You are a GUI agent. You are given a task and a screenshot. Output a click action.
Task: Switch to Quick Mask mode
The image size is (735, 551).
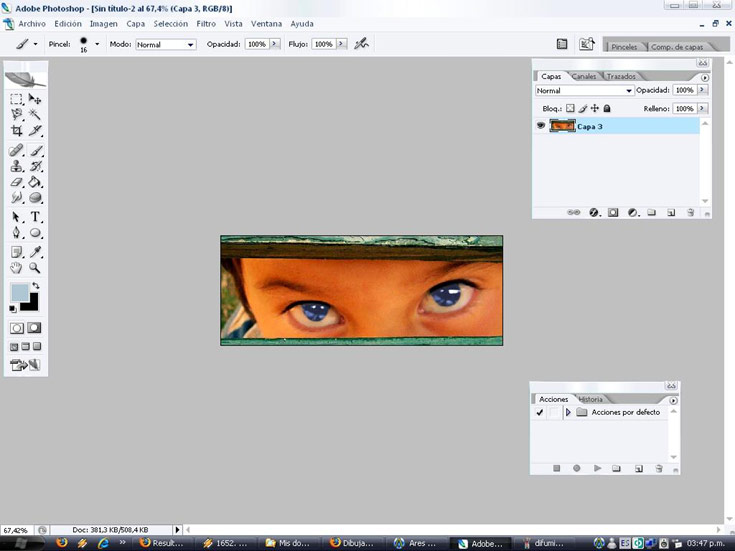tap(34, 328)
